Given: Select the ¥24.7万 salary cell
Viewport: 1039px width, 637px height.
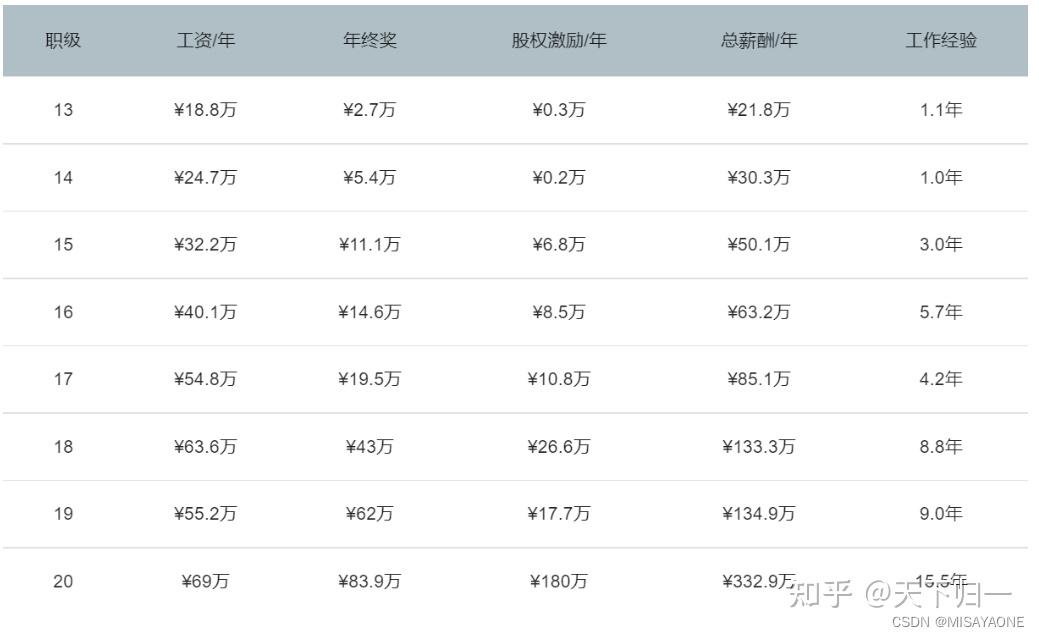Looking at the screenshot, I should click(x=206, y=178).
